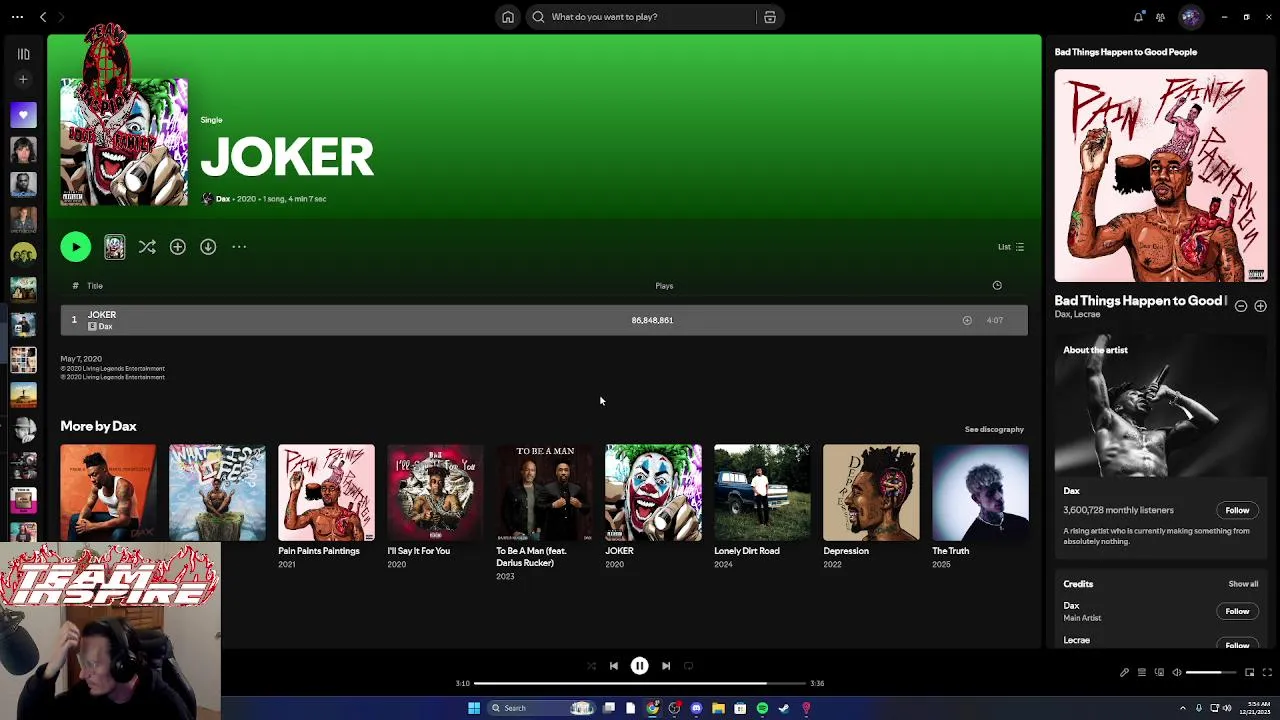
Task: Toggle shuffle in the player bar
Action: [591, 666]
